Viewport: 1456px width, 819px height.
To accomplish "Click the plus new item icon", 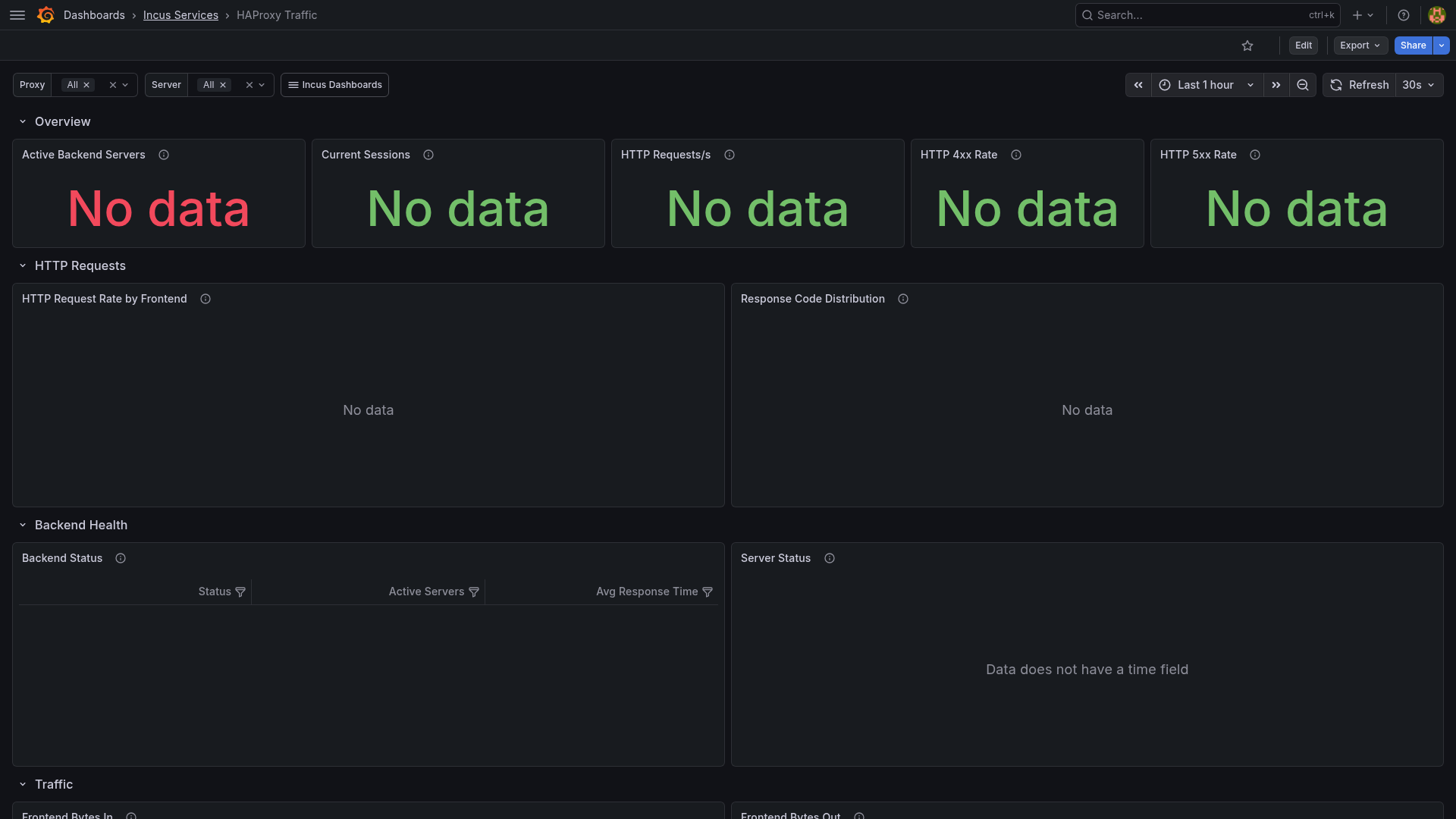I will tap(1363, 15).
